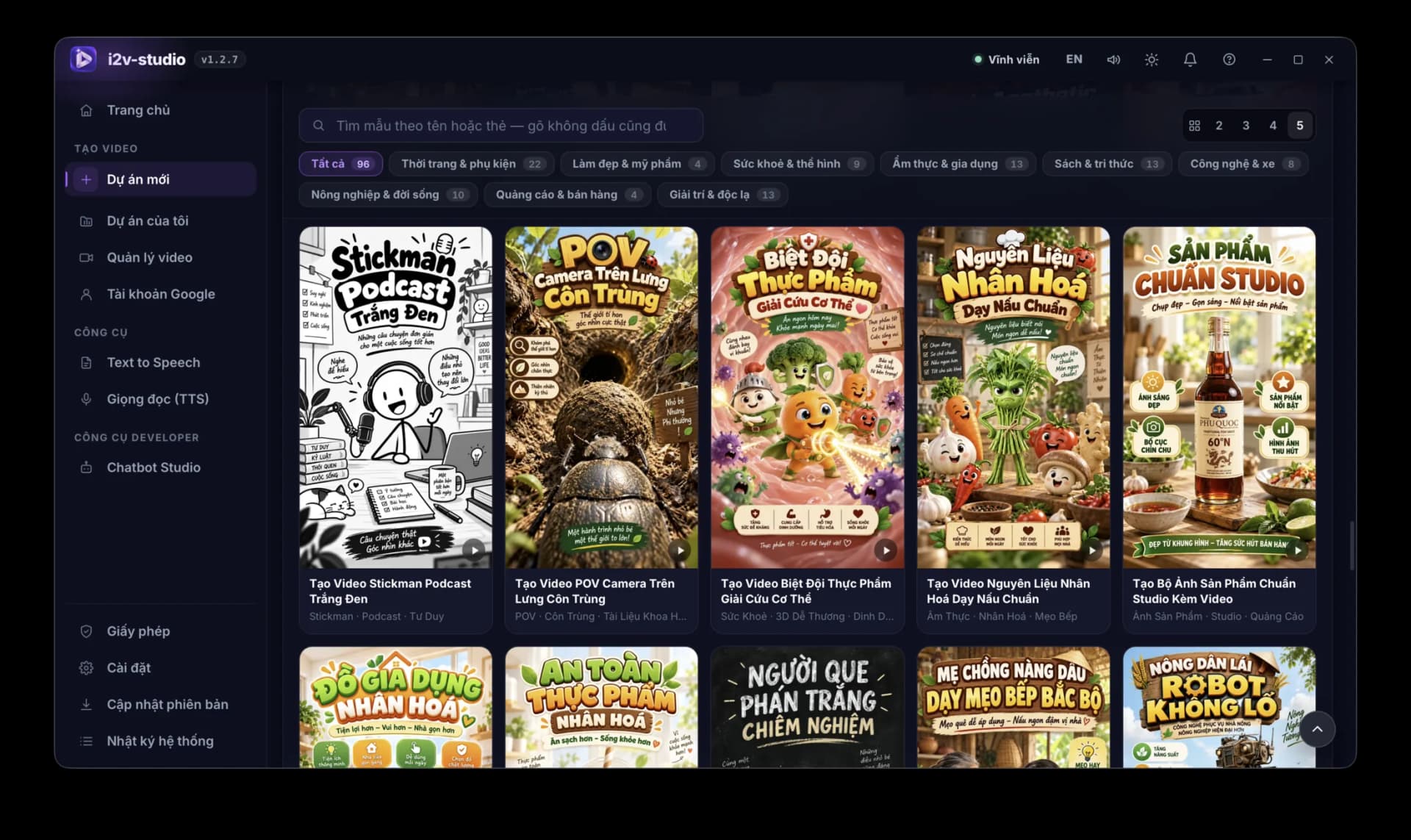Play preview on POV Camera Trên Lưng Côn Trùng card
Screen dimensions: 1411x840
[x=680, y=550]
